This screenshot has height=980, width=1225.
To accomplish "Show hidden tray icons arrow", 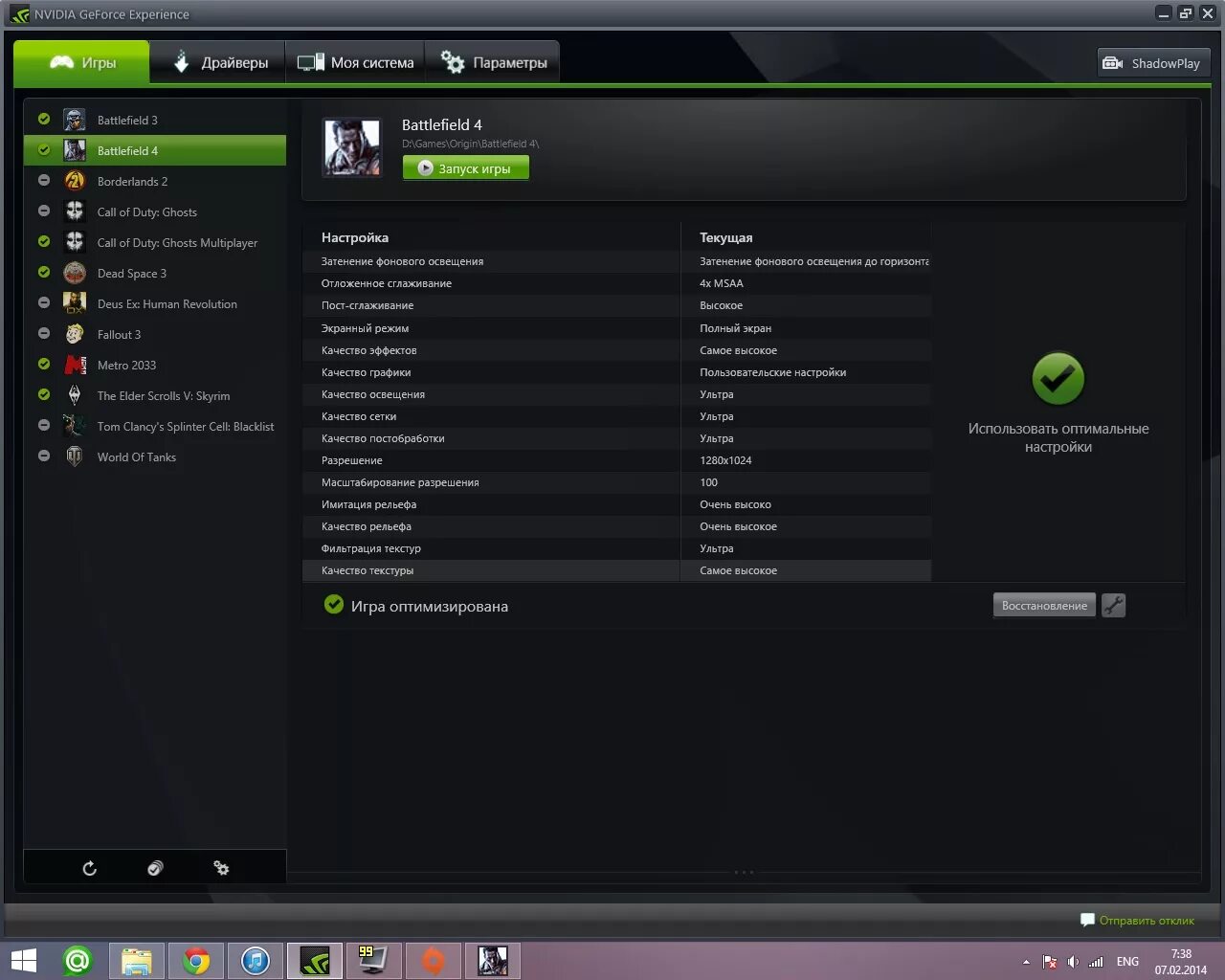I will [1026, 962].
